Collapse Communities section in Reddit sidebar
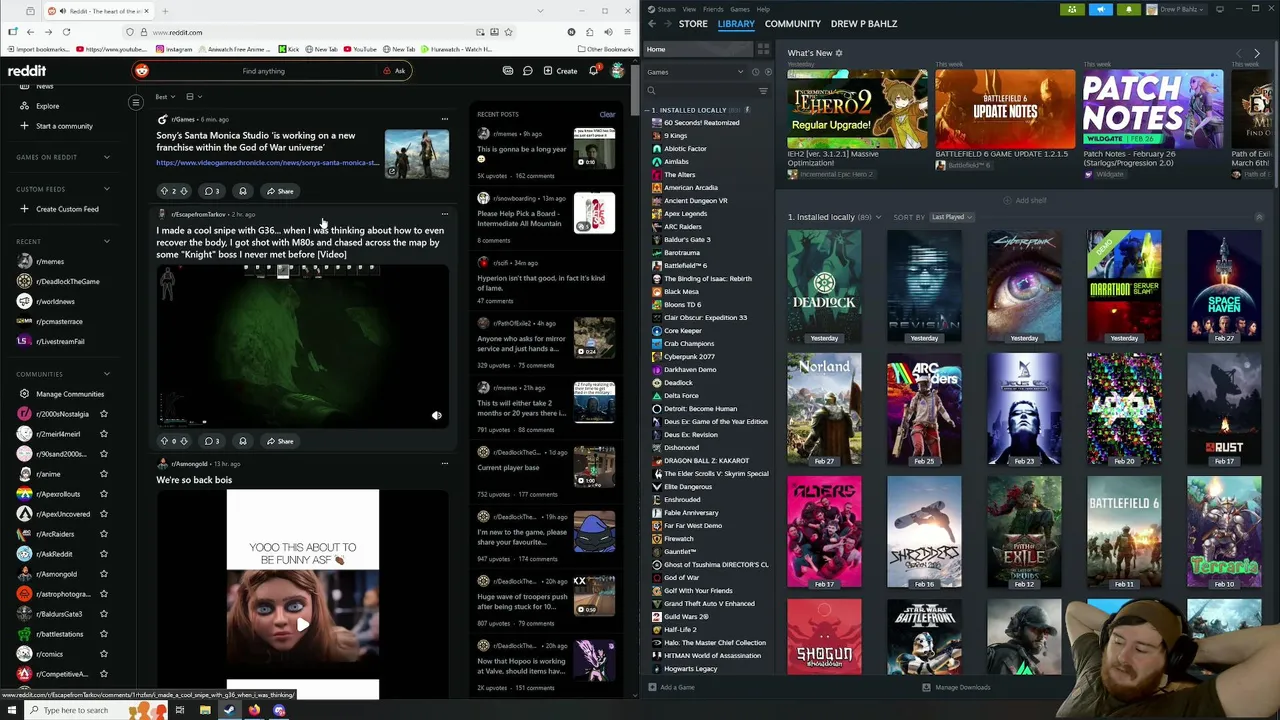 [107, 374]
